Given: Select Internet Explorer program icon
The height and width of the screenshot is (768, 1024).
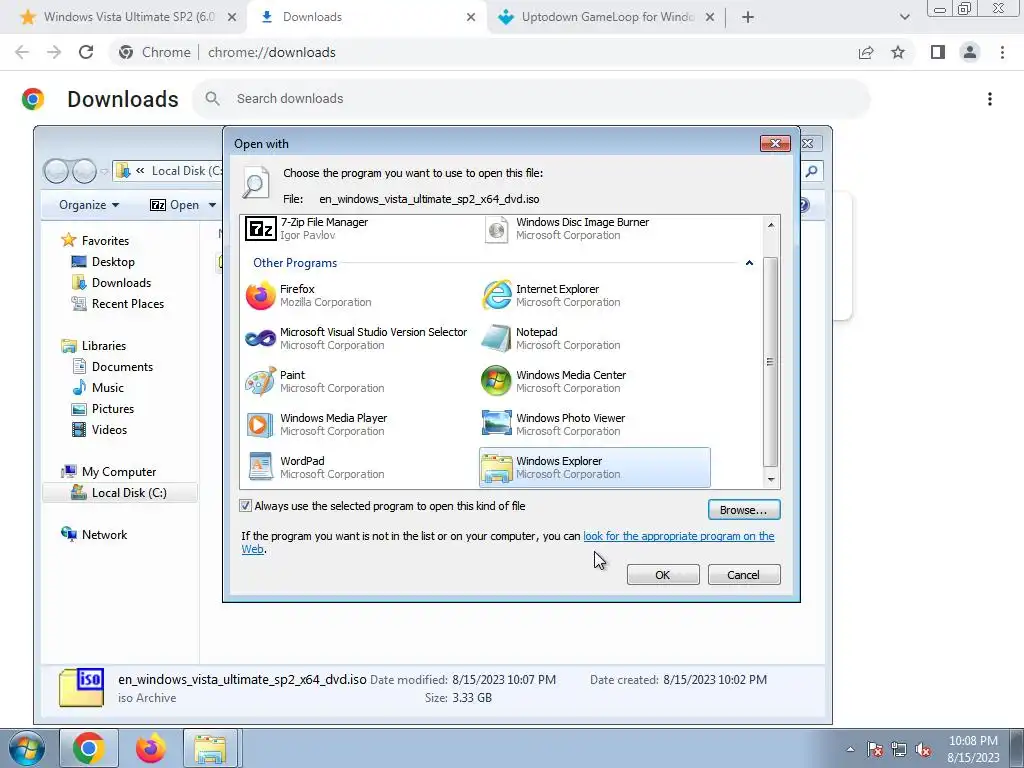Looking at the screenshot, I should click(496, 295).
